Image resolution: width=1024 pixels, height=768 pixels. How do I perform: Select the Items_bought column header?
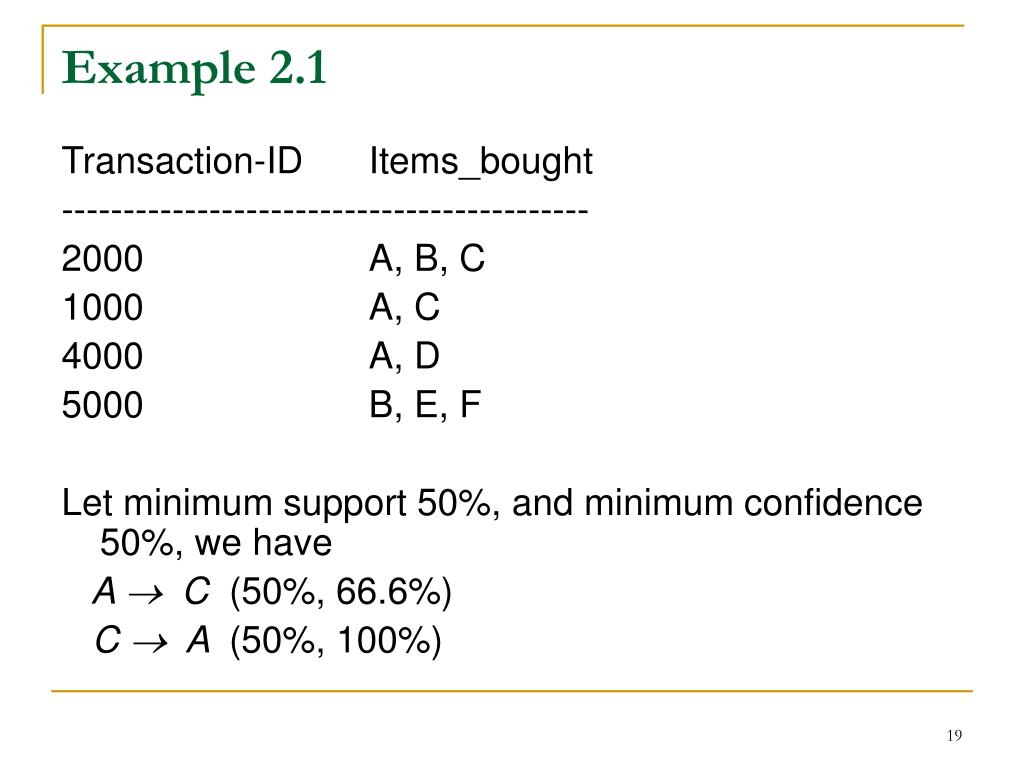[x=481, y=161]
